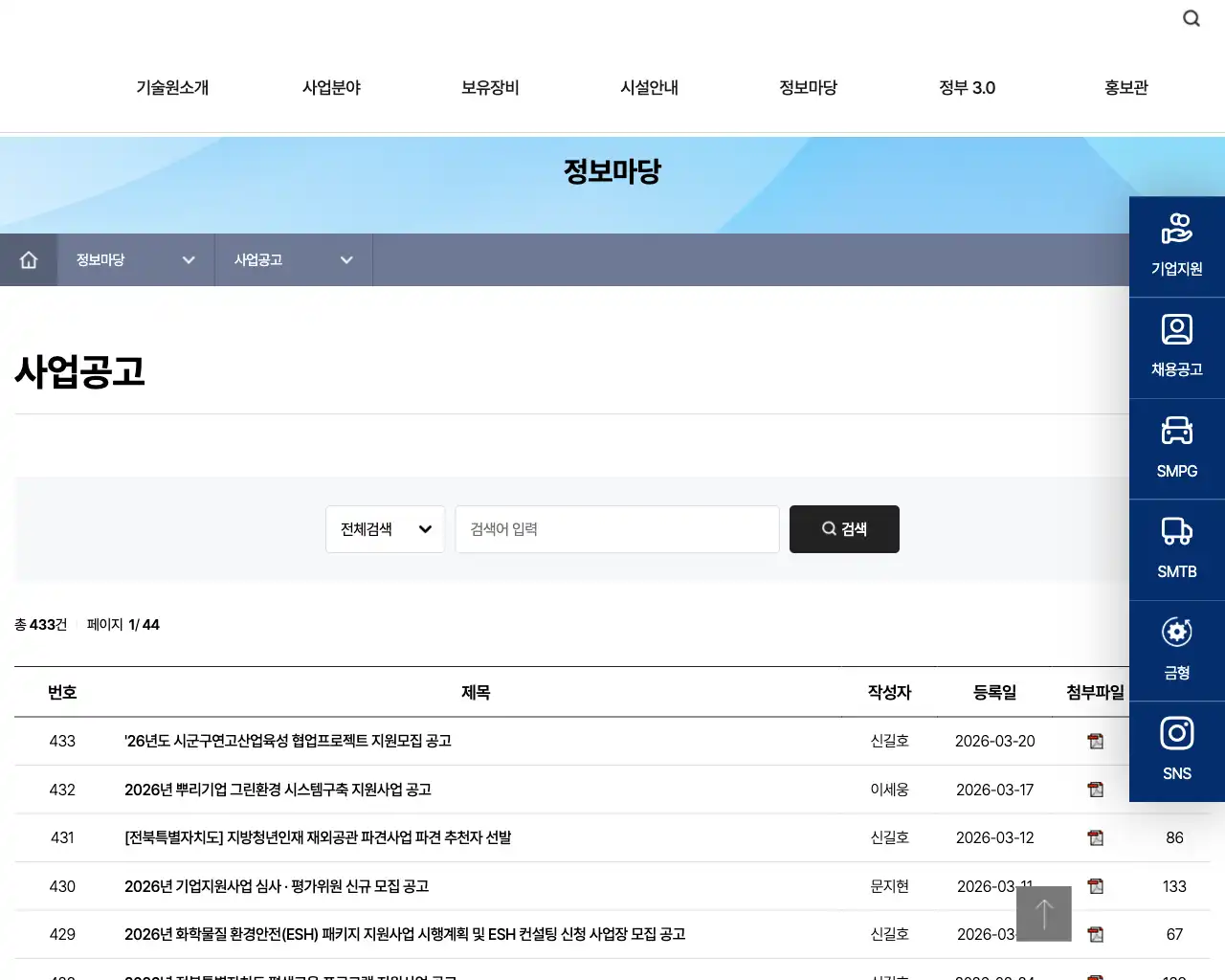The height and width of the screenshot is (980, 1225).
Task: Expand the 사업공고 breadcrumb dropdown
Action: 346,259
